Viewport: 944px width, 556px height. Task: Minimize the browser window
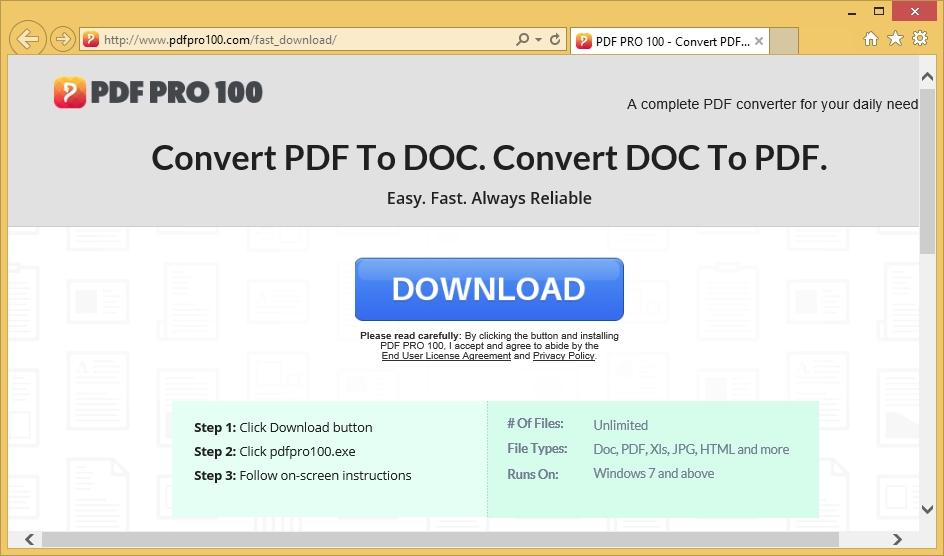pos(852,12)
